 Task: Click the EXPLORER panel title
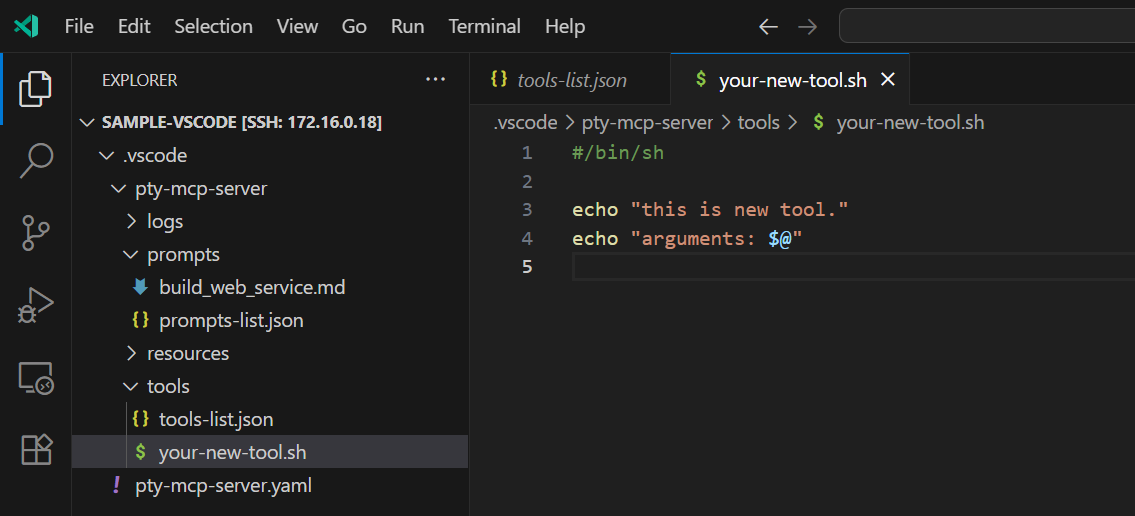(140, 80)
